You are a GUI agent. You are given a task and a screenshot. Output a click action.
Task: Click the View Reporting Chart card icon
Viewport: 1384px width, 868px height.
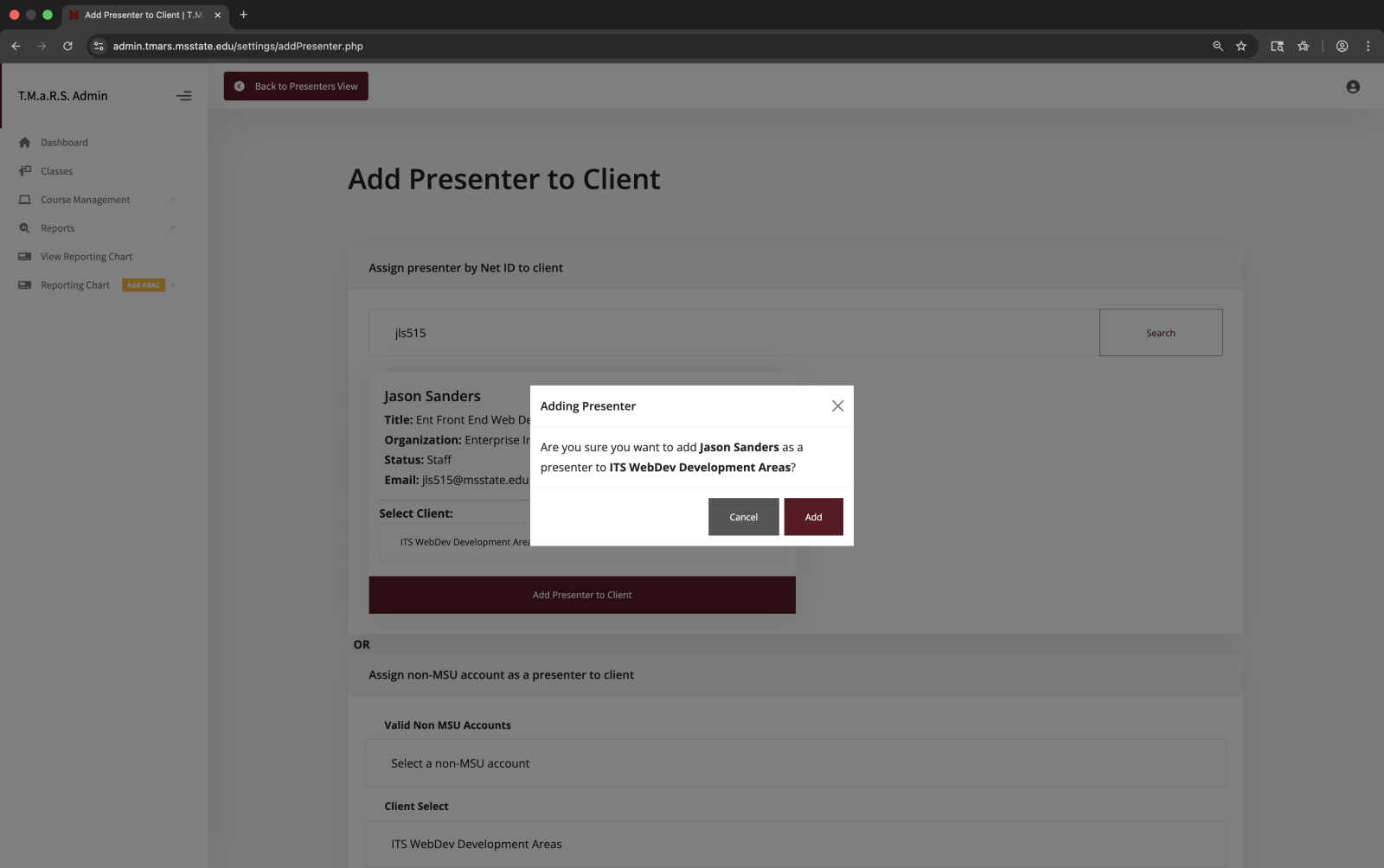click(25, 256)
